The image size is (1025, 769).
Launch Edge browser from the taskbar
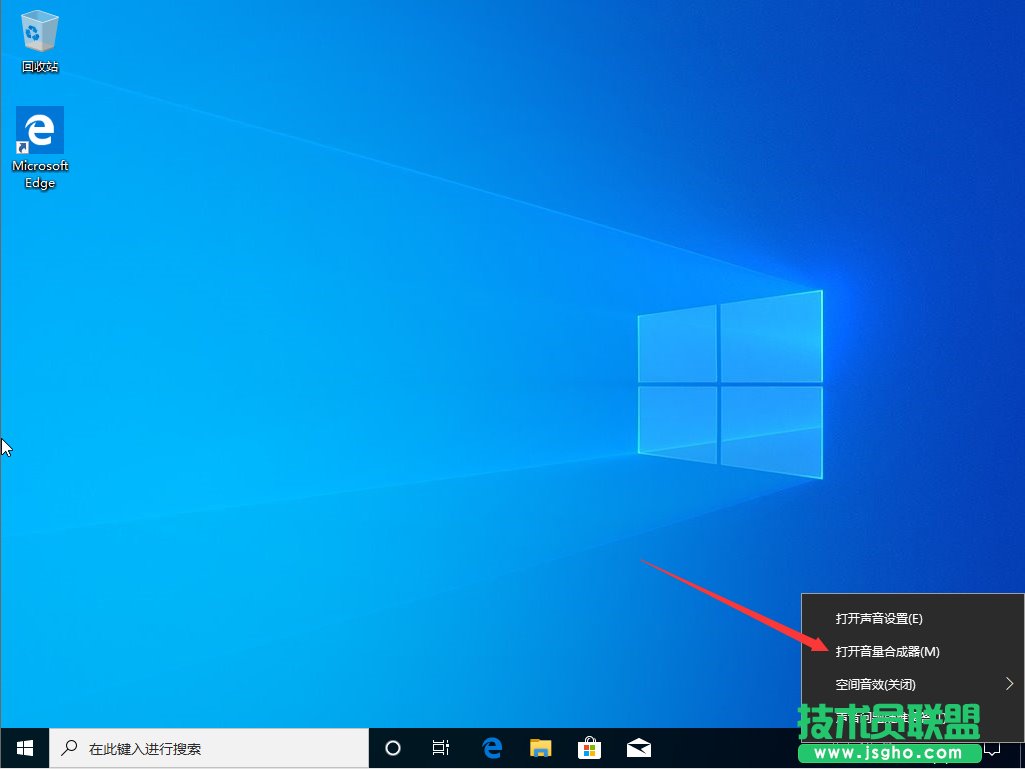[x=491, y=747]
